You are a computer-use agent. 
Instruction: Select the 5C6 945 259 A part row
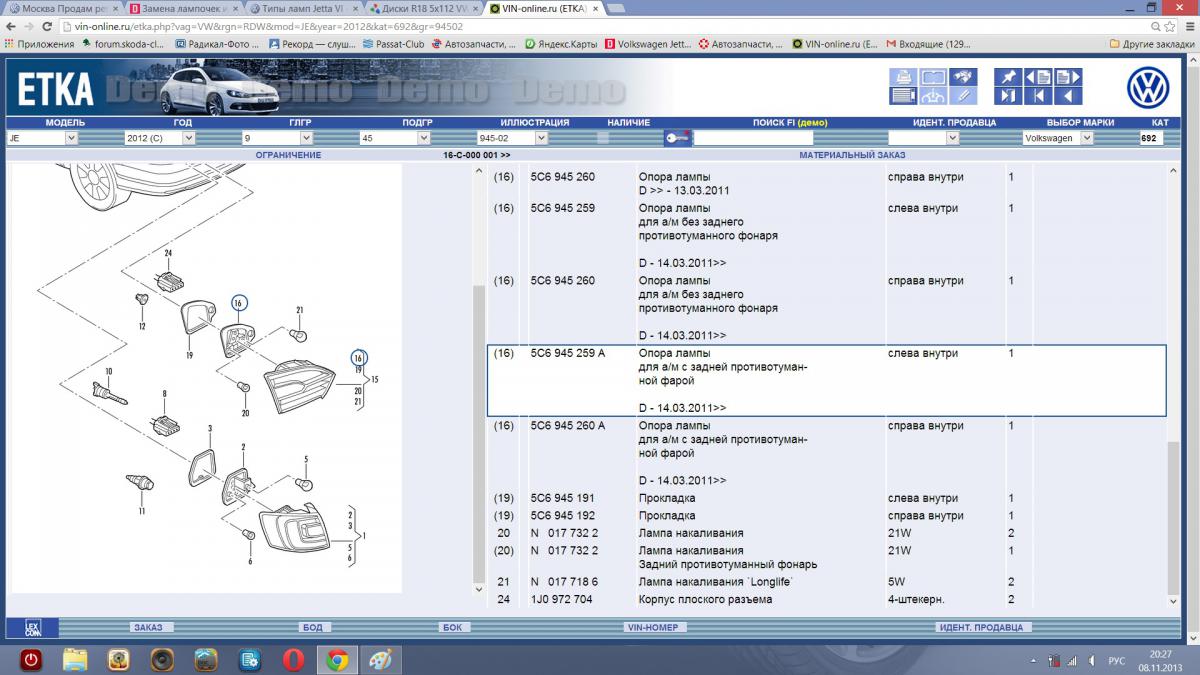point(827,380)
